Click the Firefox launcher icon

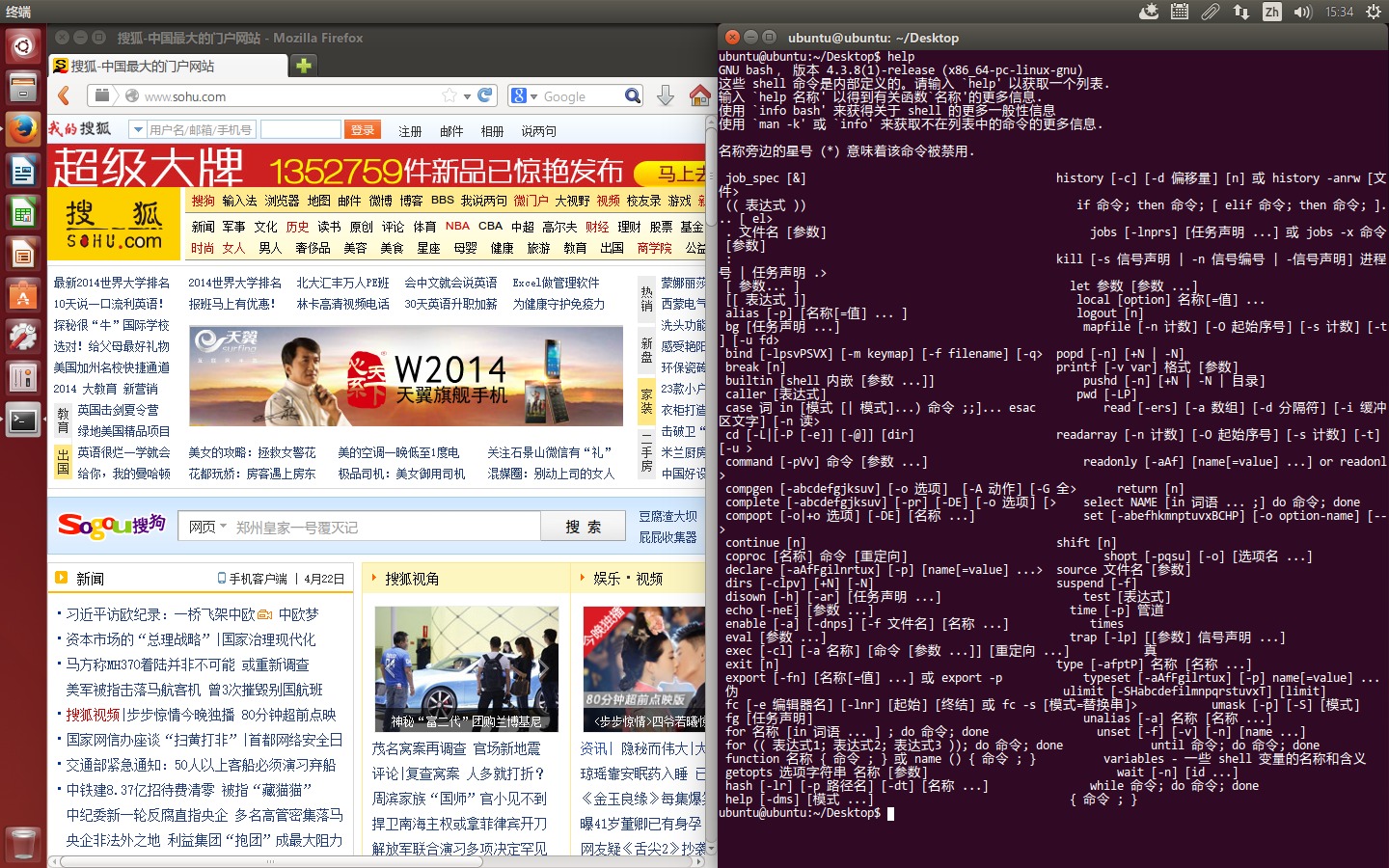click(x=23, y=128)
